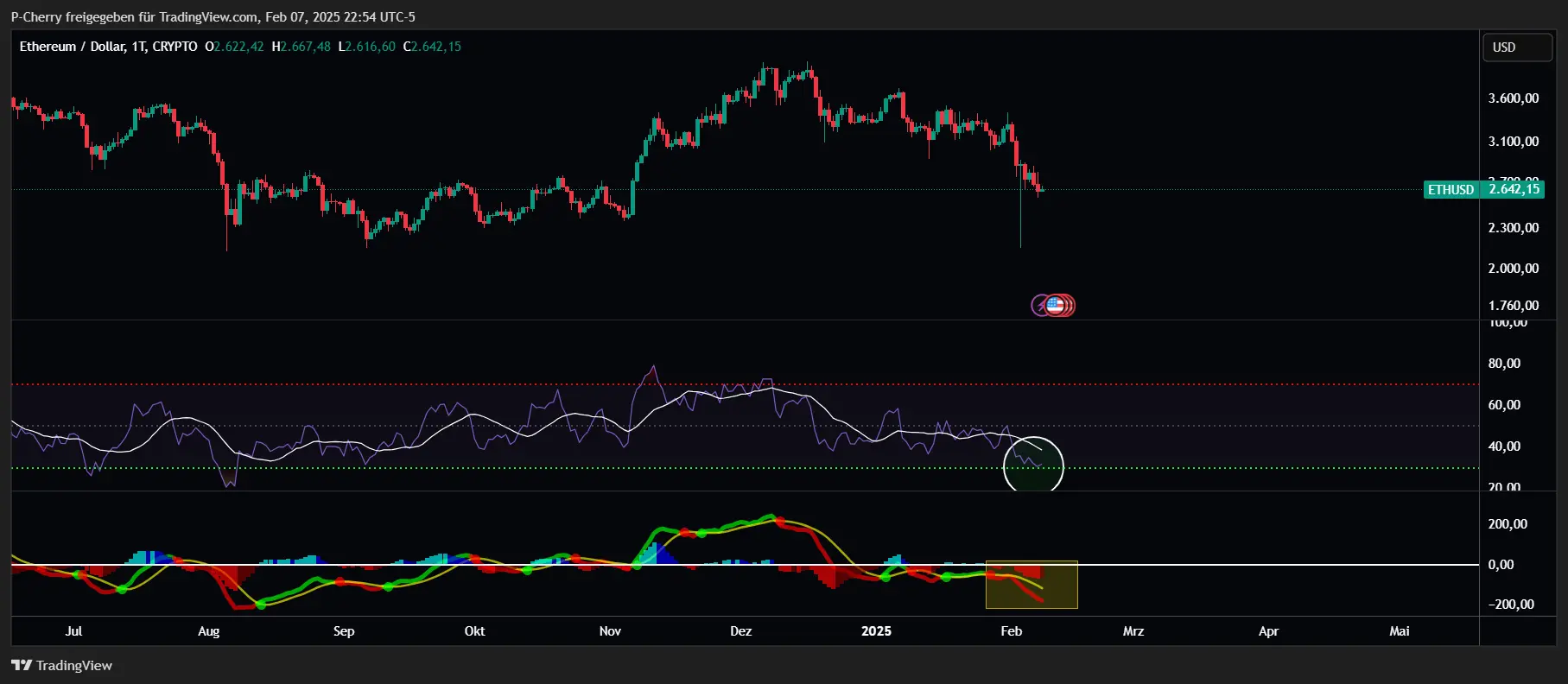Click the Mrz label on time axis
Image resolution: width=1568 pixels, height=684 pixels.
(1133, 631)
